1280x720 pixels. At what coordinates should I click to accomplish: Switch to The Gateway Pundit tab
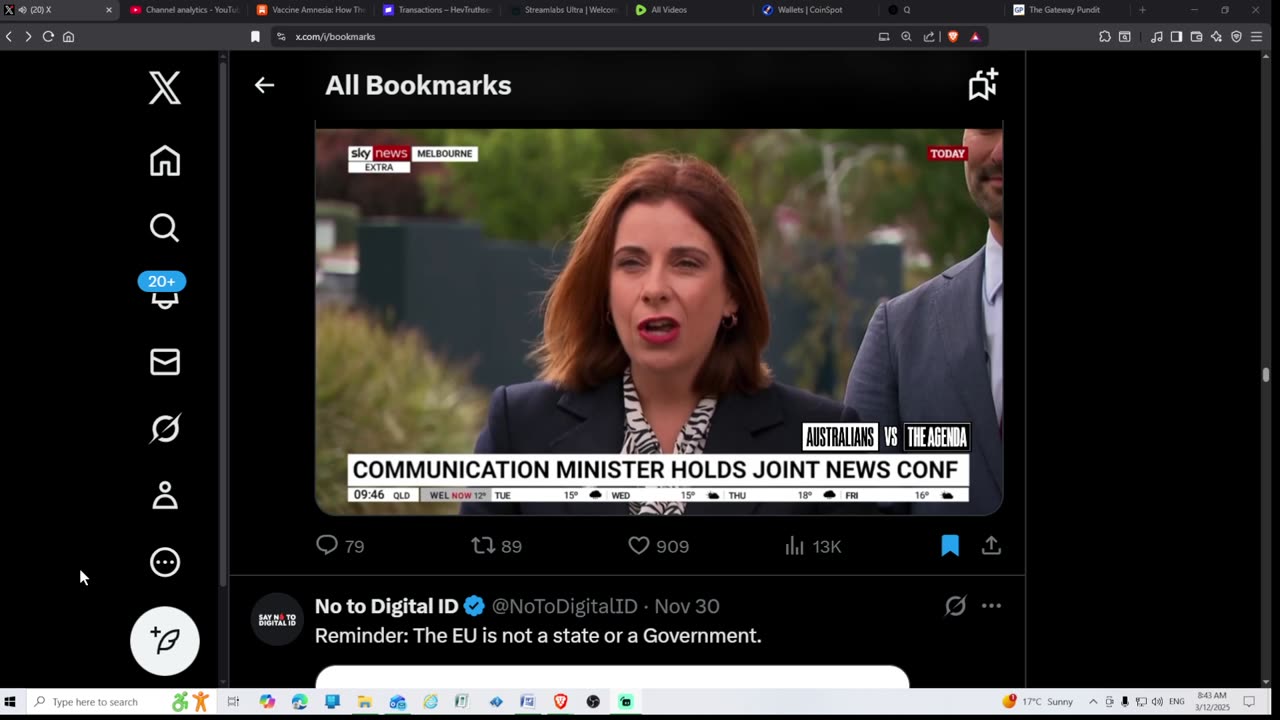click(x=1067, y=10)
